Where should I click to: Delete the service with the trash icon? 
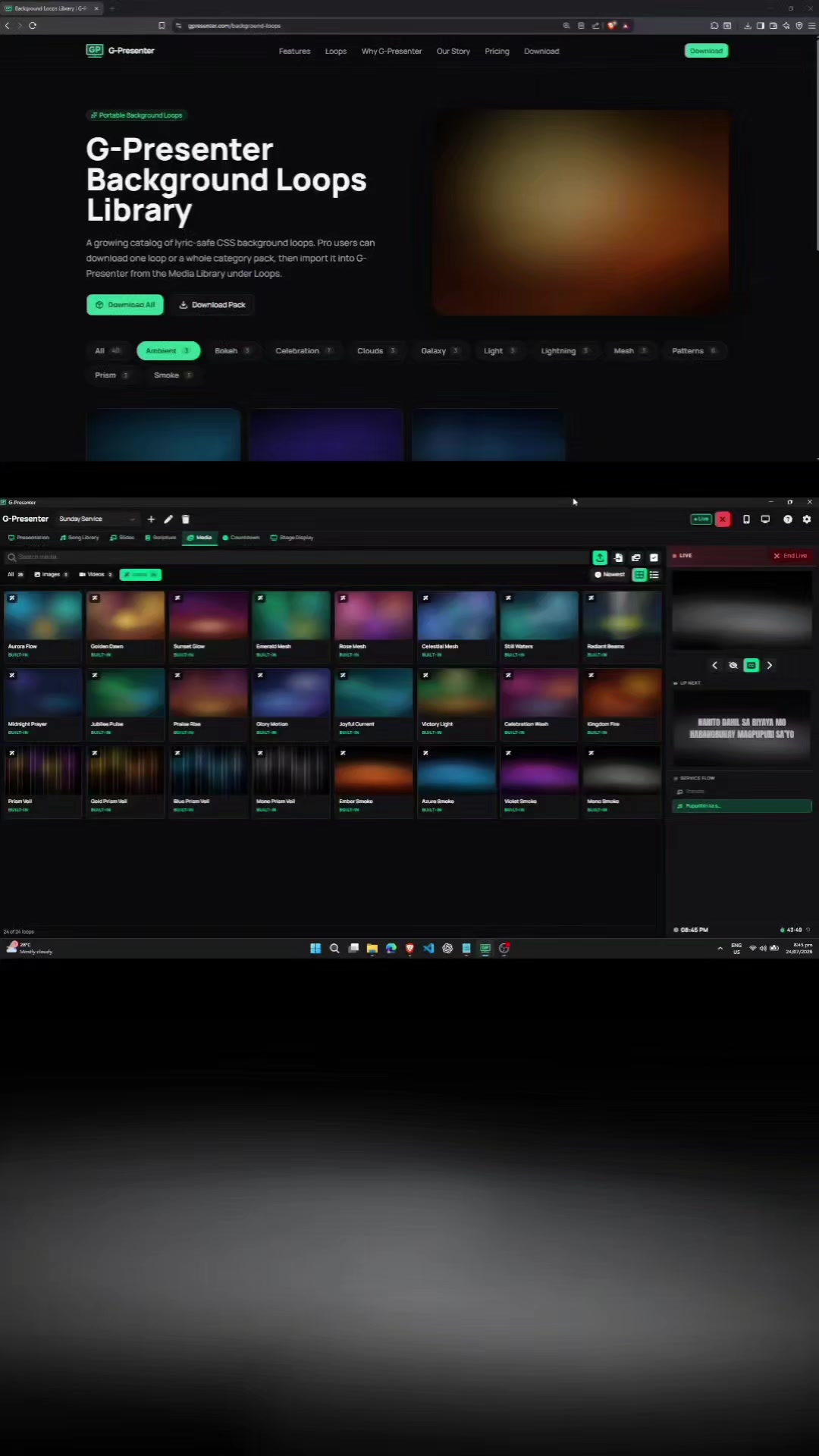(186, 519)
